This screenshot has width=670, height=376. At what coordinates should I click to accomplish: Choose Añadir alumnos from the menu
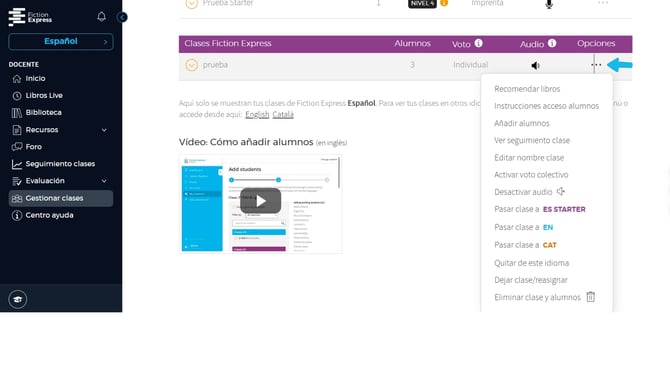pyautogui.click(x=522, y=123)
